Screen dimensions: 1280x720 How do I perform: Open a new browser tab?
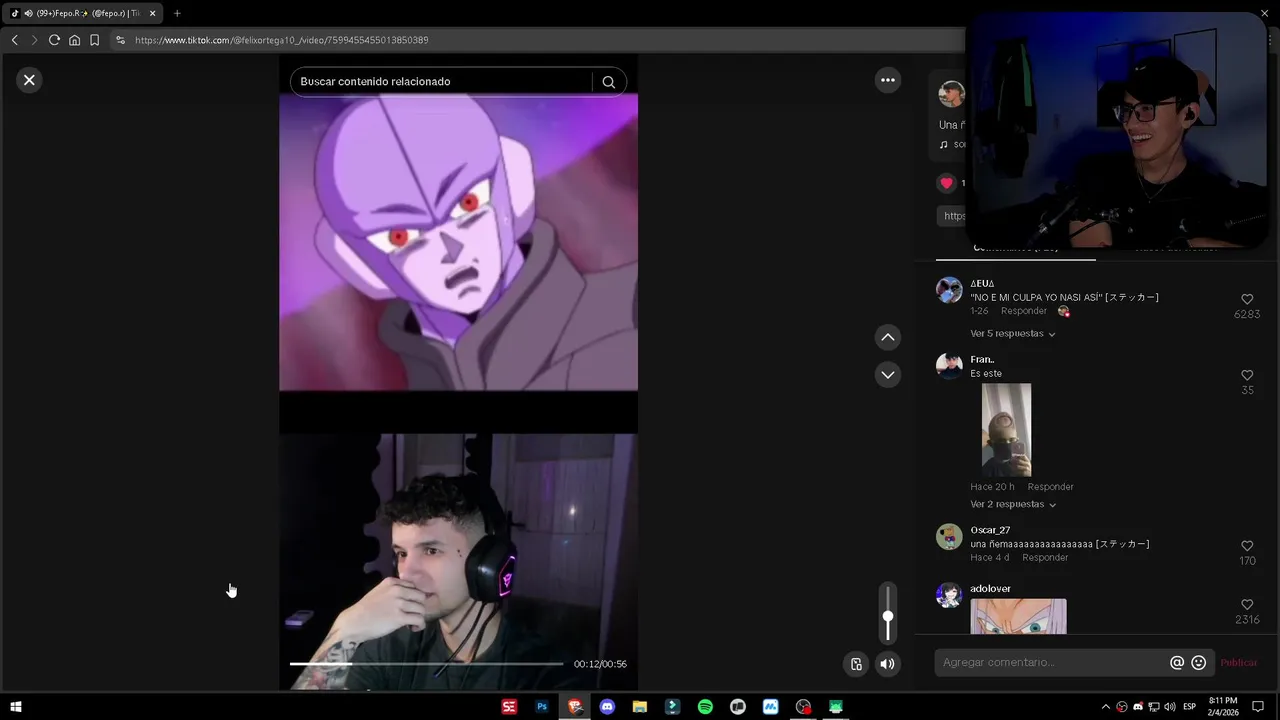177,13
